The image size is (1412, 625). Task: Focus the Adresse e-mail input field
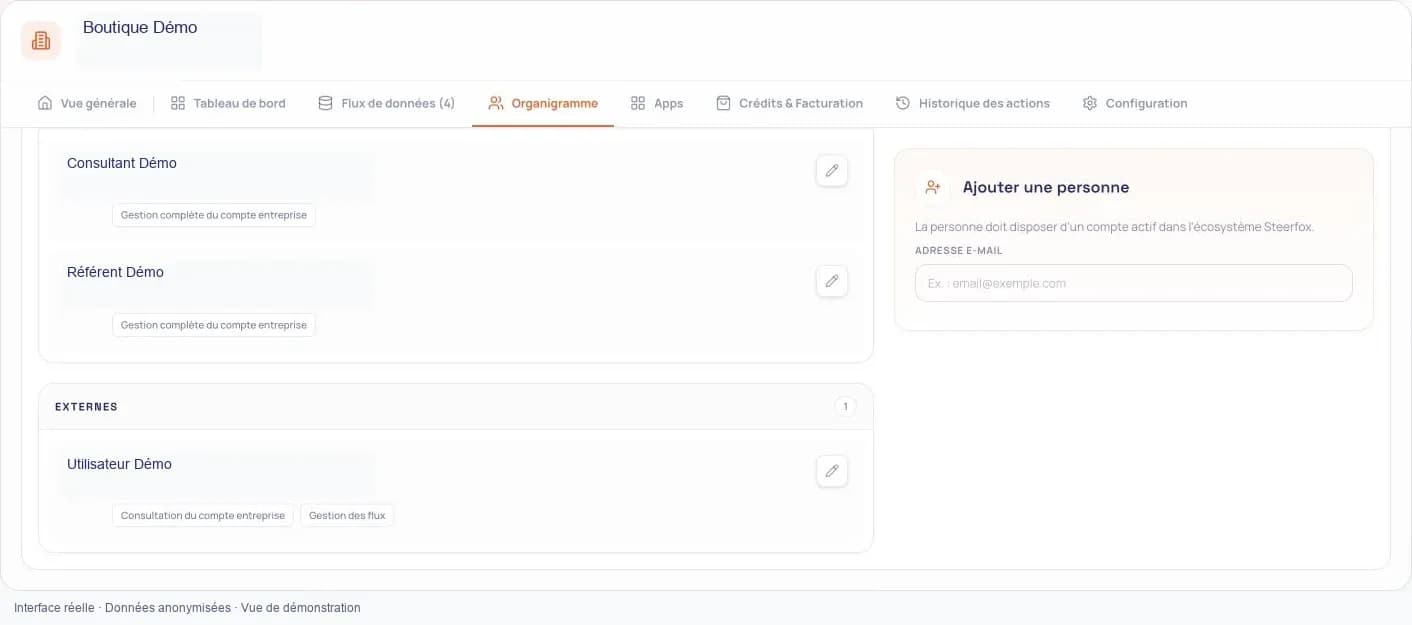click(x=1134, y=283)
